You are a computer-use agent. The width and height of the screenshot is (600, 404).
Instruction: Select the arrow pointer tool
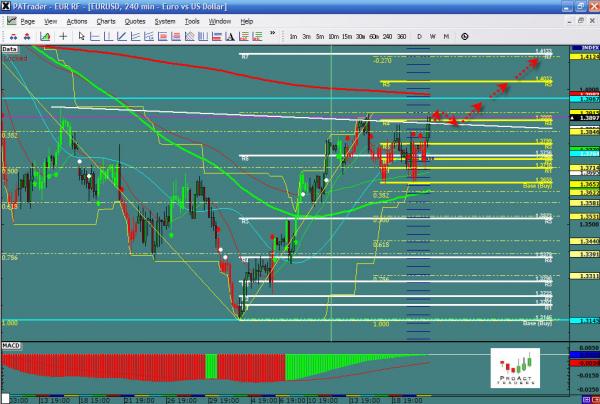click(82, 36)
